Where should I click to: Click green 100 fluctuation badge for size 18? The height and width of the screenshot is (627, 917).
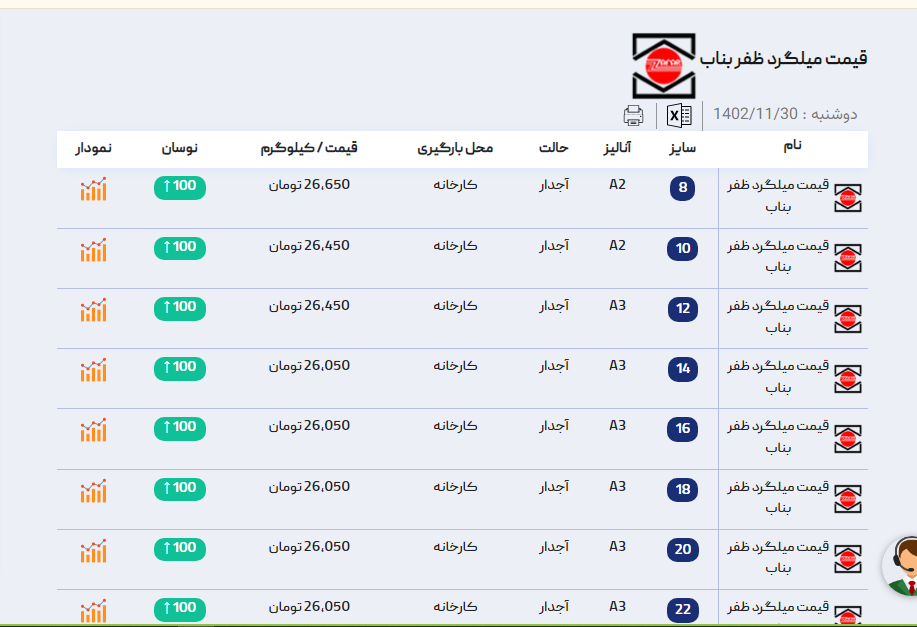click(x=180, y=488)
